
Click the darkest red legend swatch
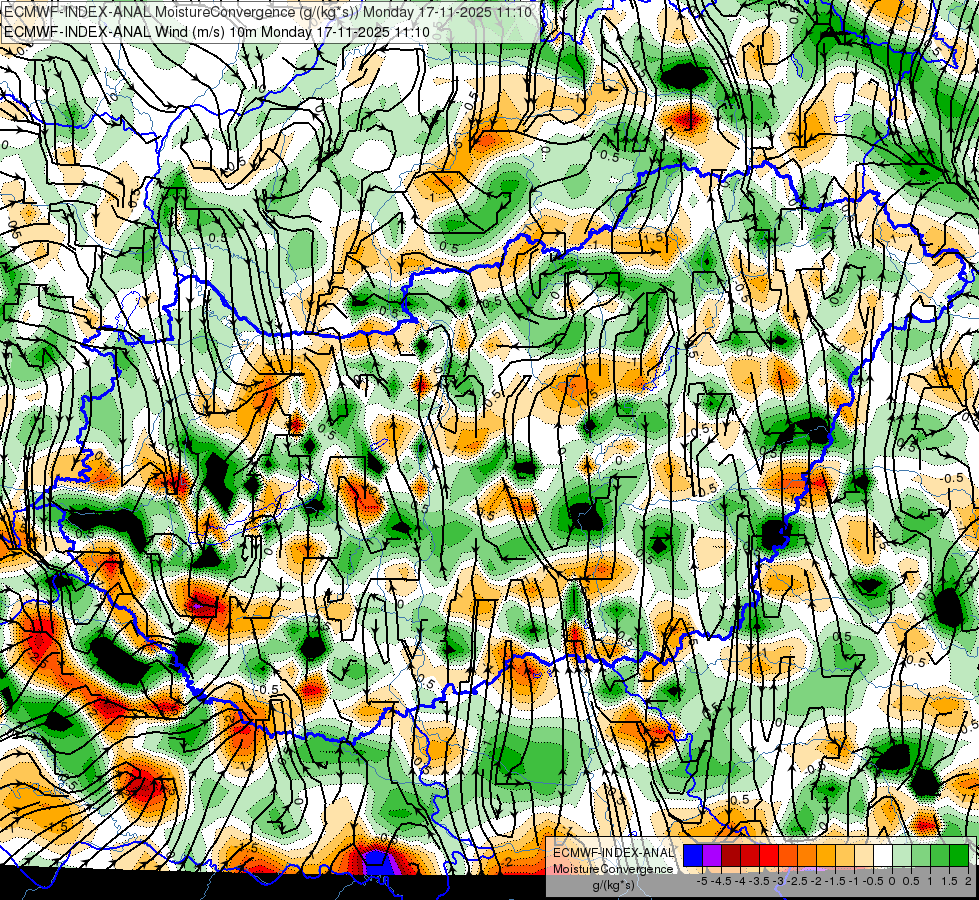click(x=731, y=855)
